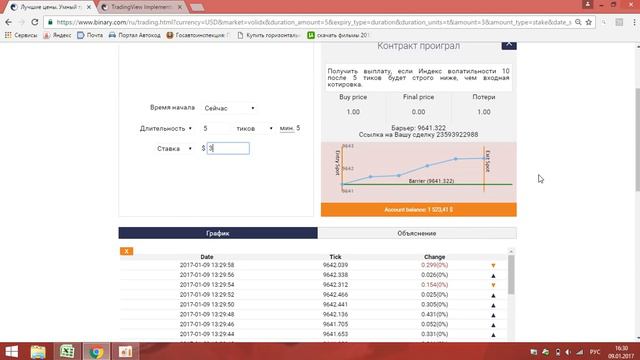Image resolution: width=640 pixels, height=360 pixels.
Task: Click the up arrow in 13:29:48 row
Action: click(x=493, y=315)
